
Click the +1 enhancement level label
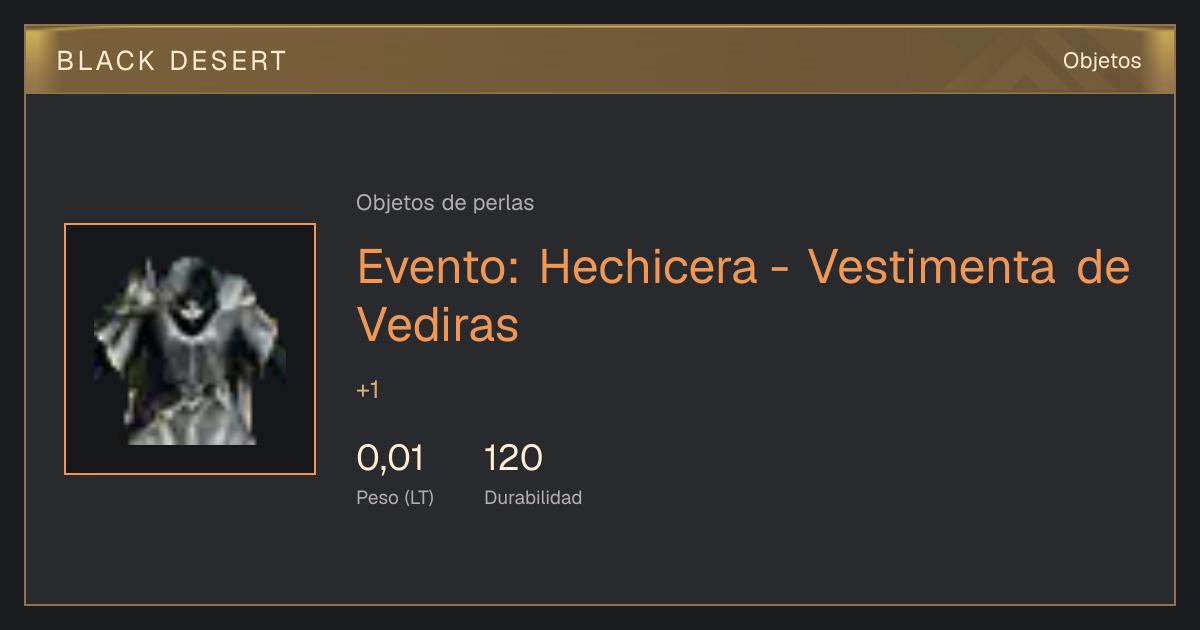368,390
